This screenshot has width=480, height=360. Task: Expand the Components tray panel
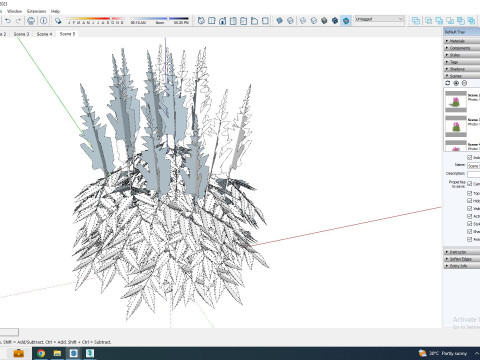tap(462, 48)
